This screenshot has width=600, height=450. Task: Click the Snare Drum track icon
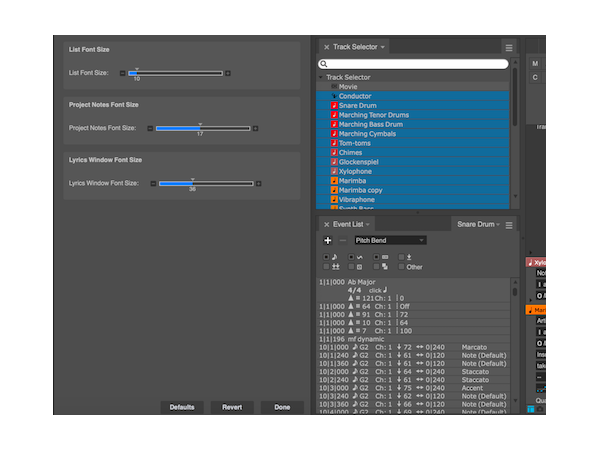[x=335, y=105]
